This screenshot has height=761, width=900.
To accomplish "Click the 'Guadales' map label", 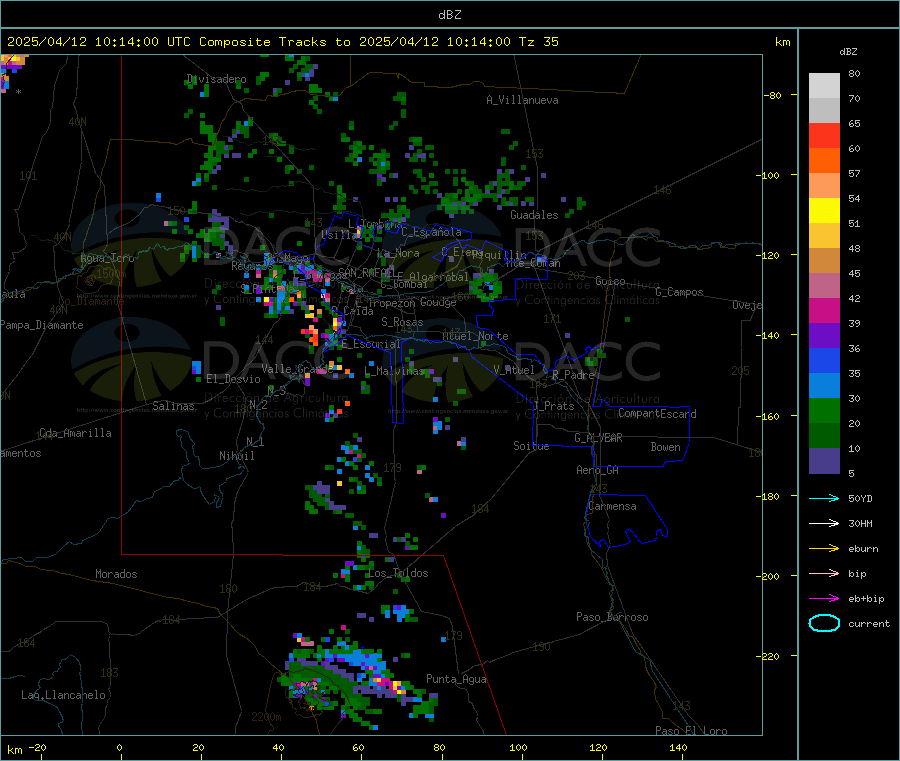I will (534, 215).
